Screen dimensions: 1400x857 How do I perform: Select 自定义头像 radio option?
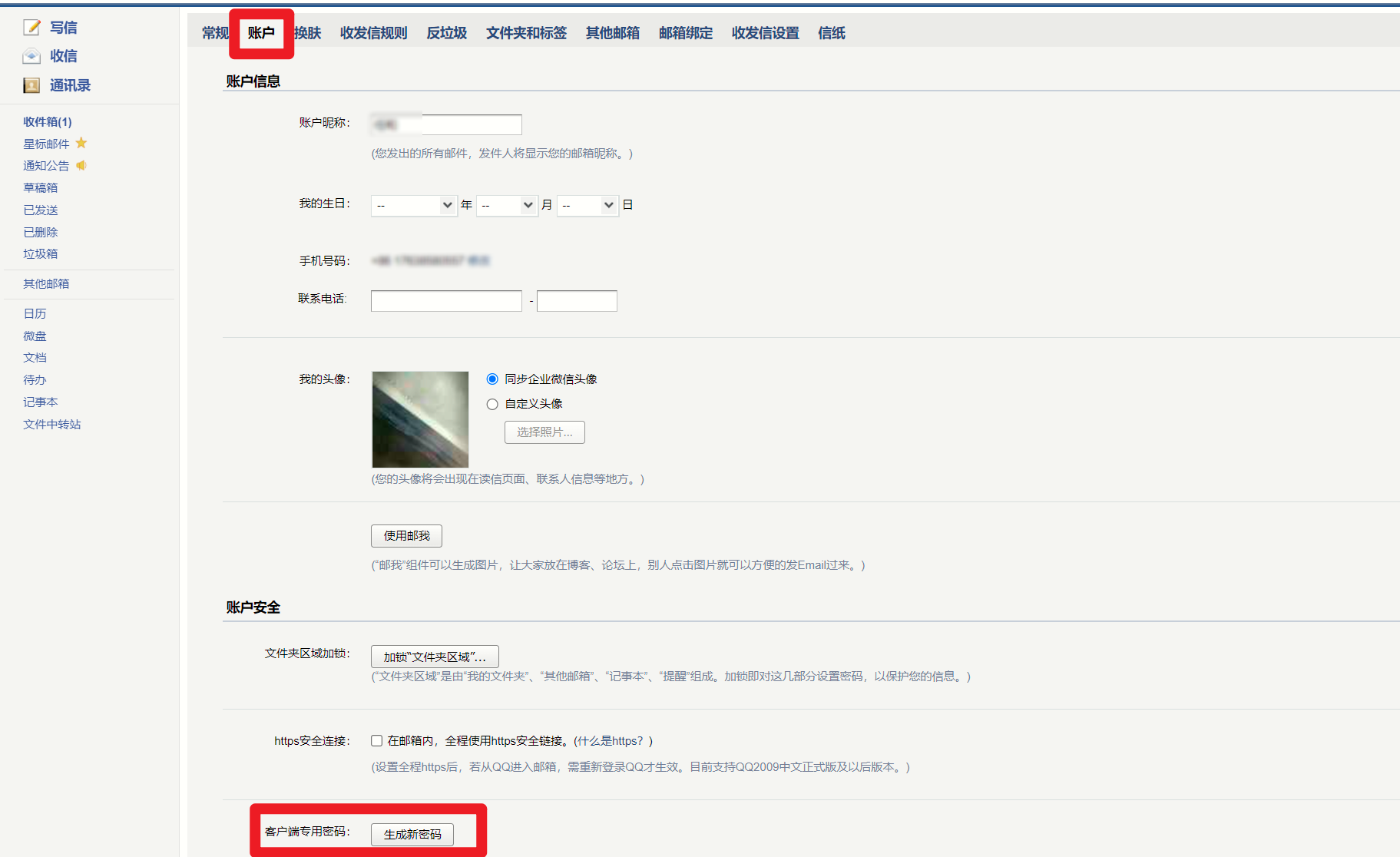[x=492, y=404]
